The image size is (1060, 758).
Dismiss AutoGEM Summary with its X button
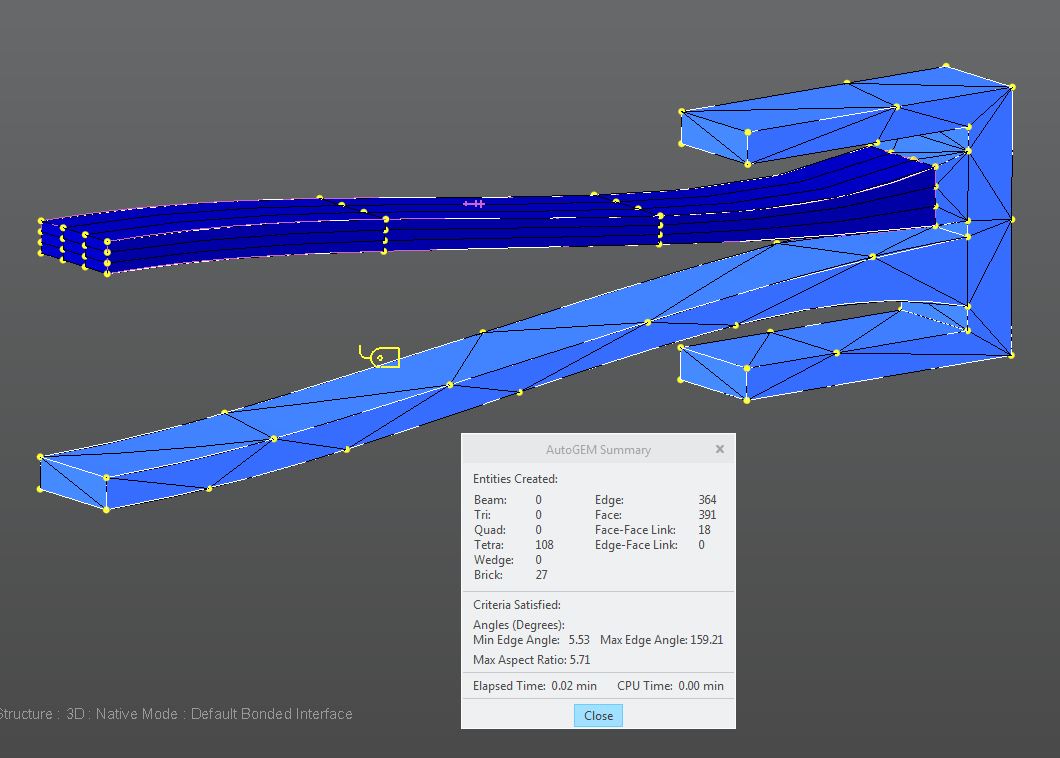coord(719,449)
